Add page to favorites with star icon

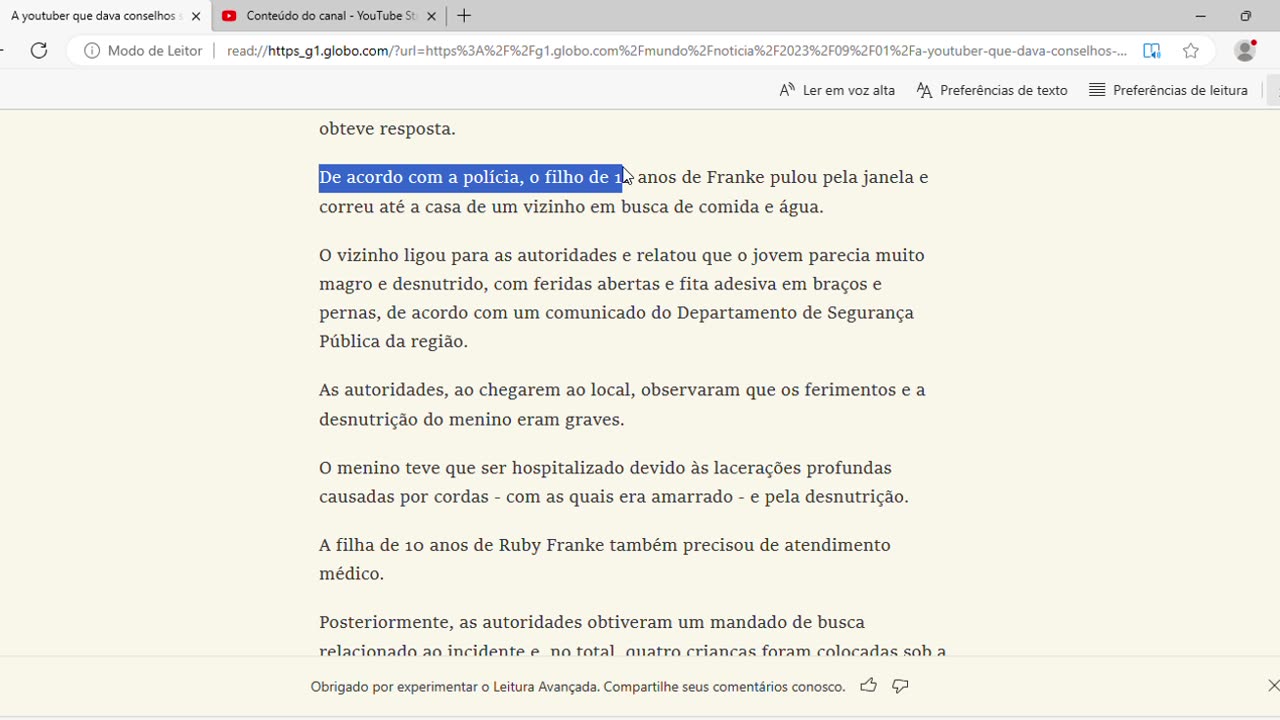coord(1190,50)
